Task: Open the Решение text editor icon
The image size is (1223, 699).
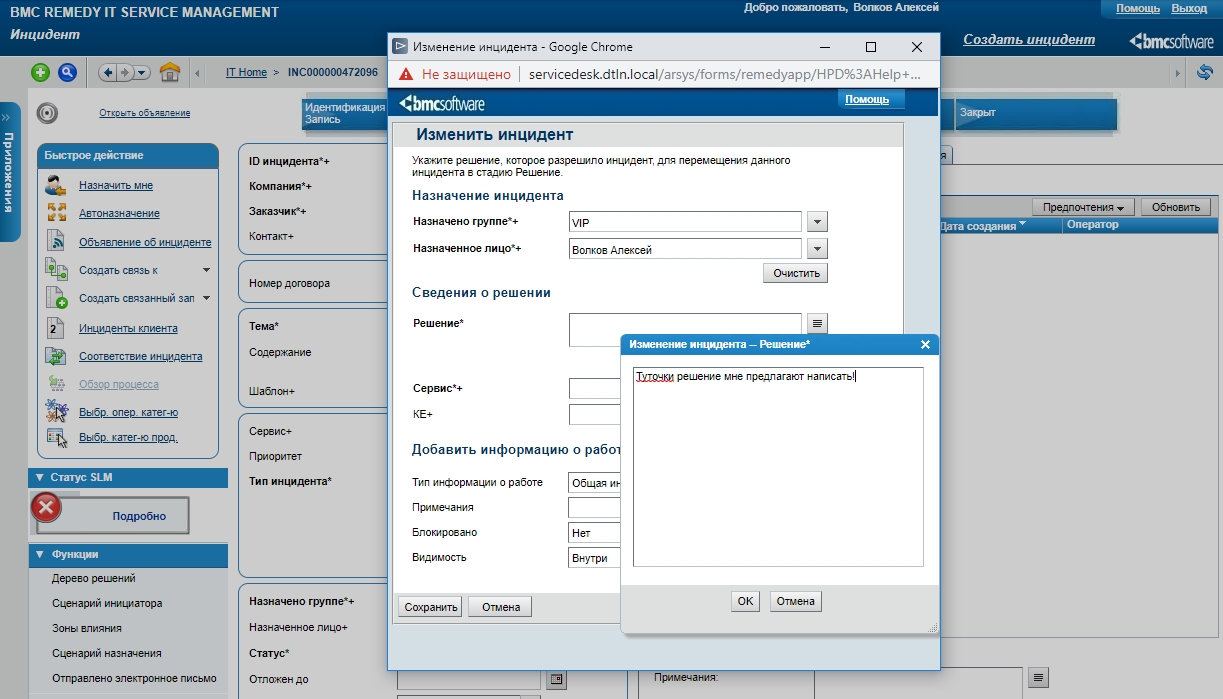Action: (x=817, y=323)
